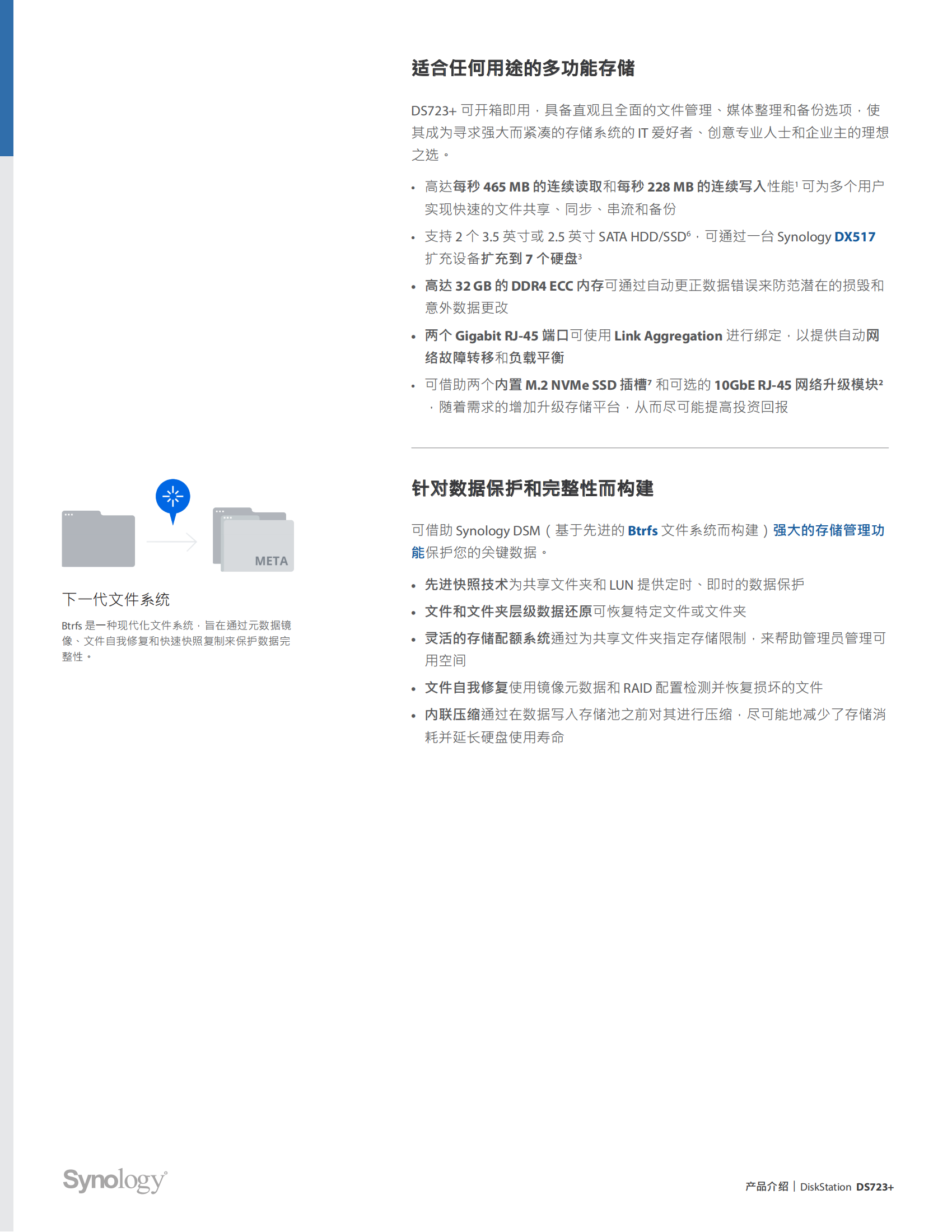Click the bold text 两个 Gigabit RJ-45 端口
Image resolution: width=952 pixels, height=1232 pixels.
click(496, 335)
